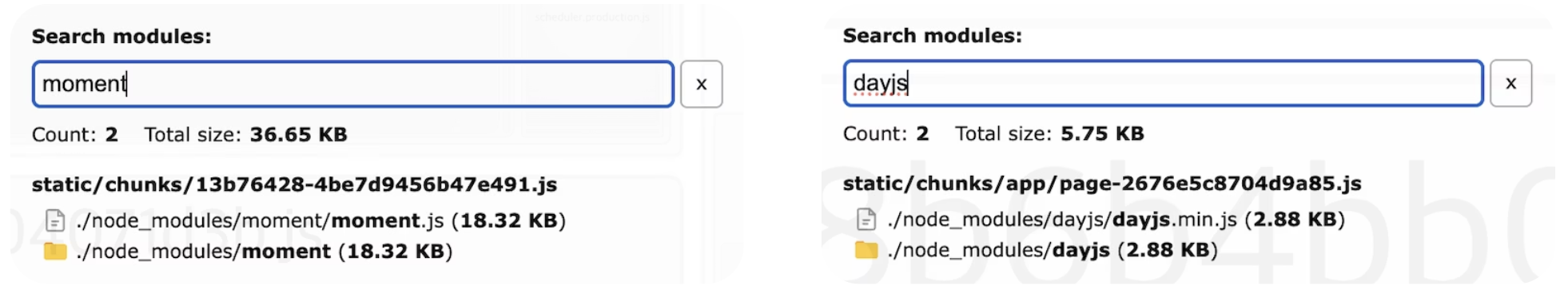Clear the "dayjs" search with x button
Image resolution: width=1568 pixels, height=294 pixels.
tap(1510, 83)
